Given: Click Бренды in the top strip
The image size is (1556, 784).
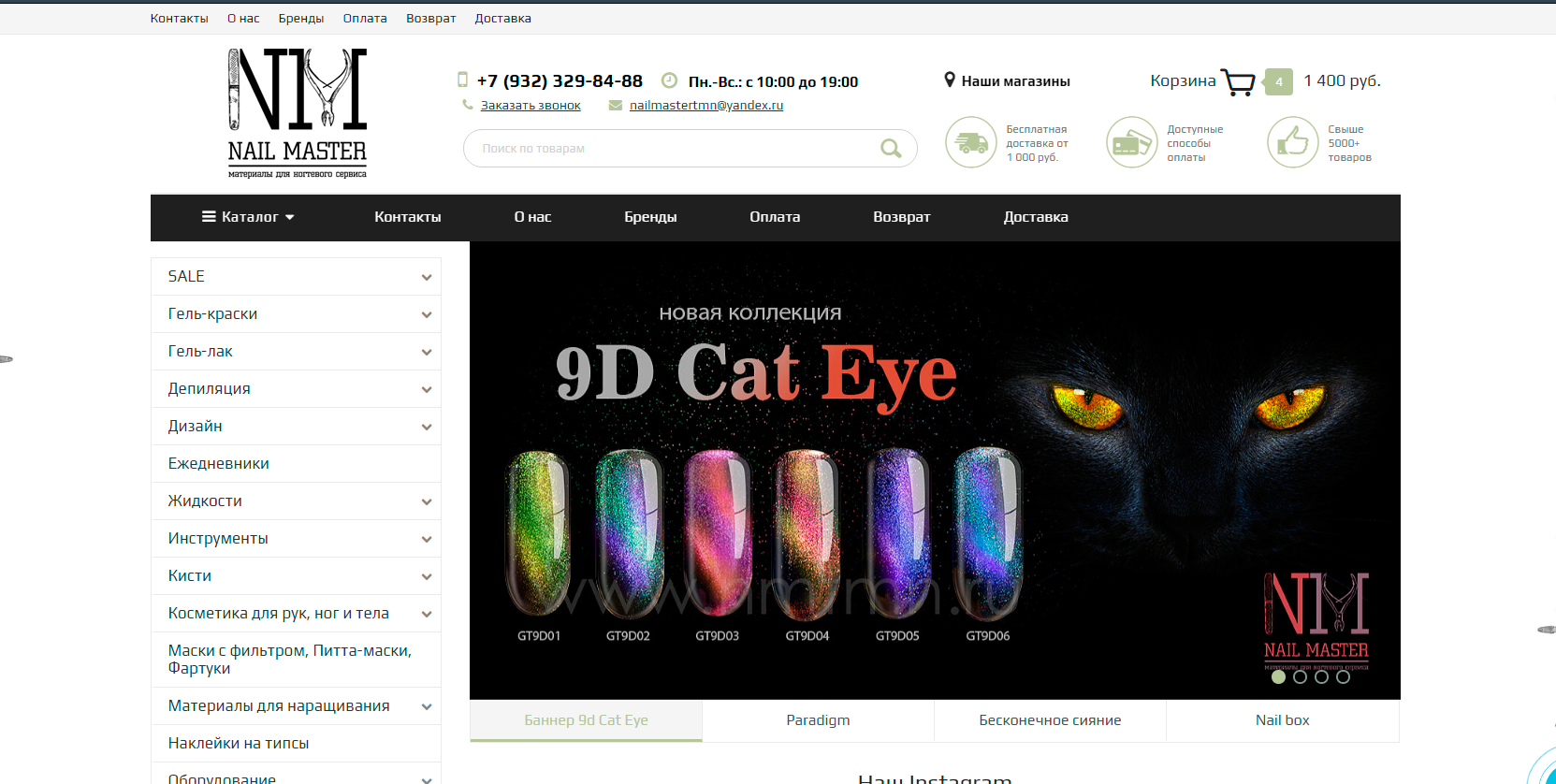Looking at the screenshot, I should click(301, 18).
